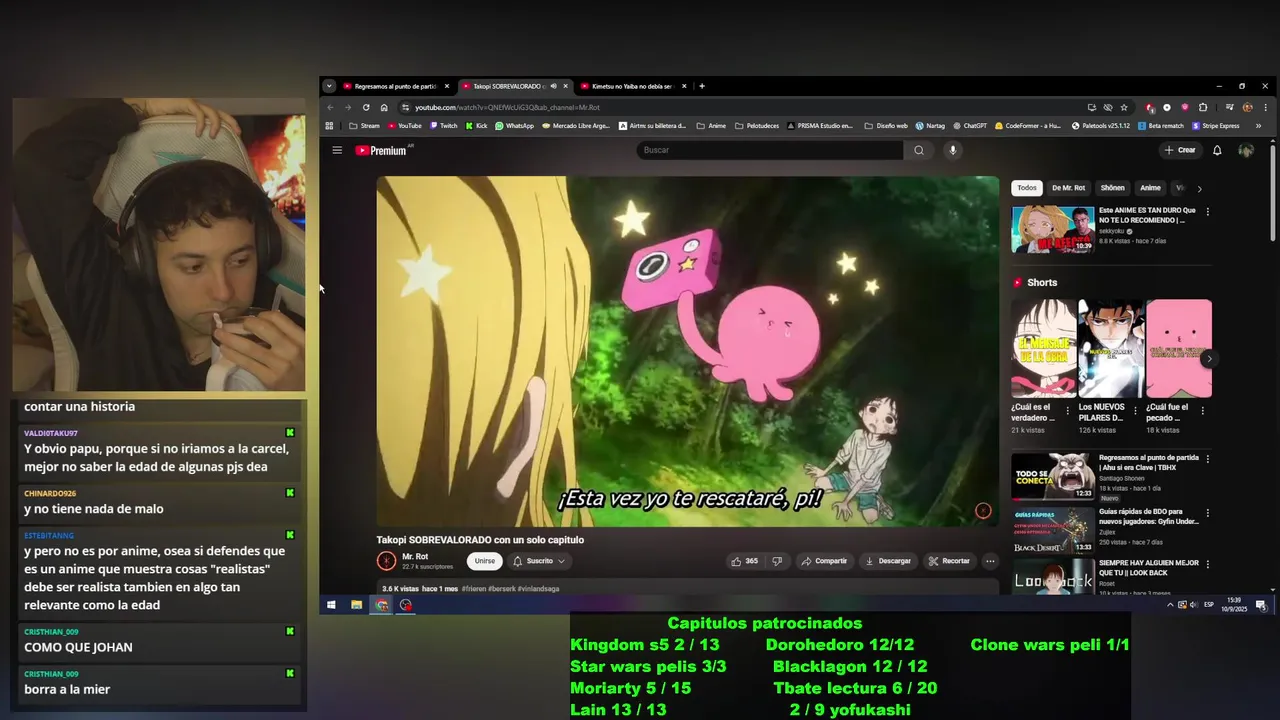This screenshot has width=1280, height=720.
Task: Bookmark this page with the star icon
Action: click(x=1124, y=107)
